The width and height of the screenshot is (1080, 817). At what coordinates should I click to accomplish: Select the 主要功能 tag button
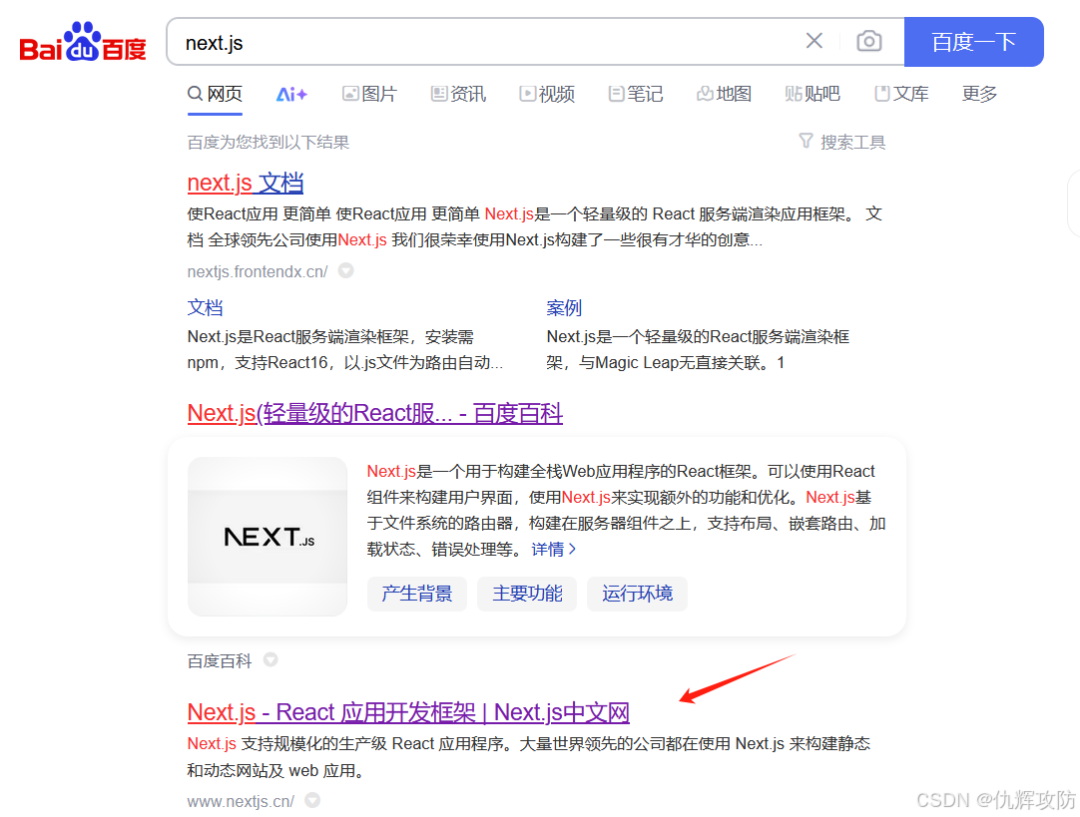pos(527,593)
